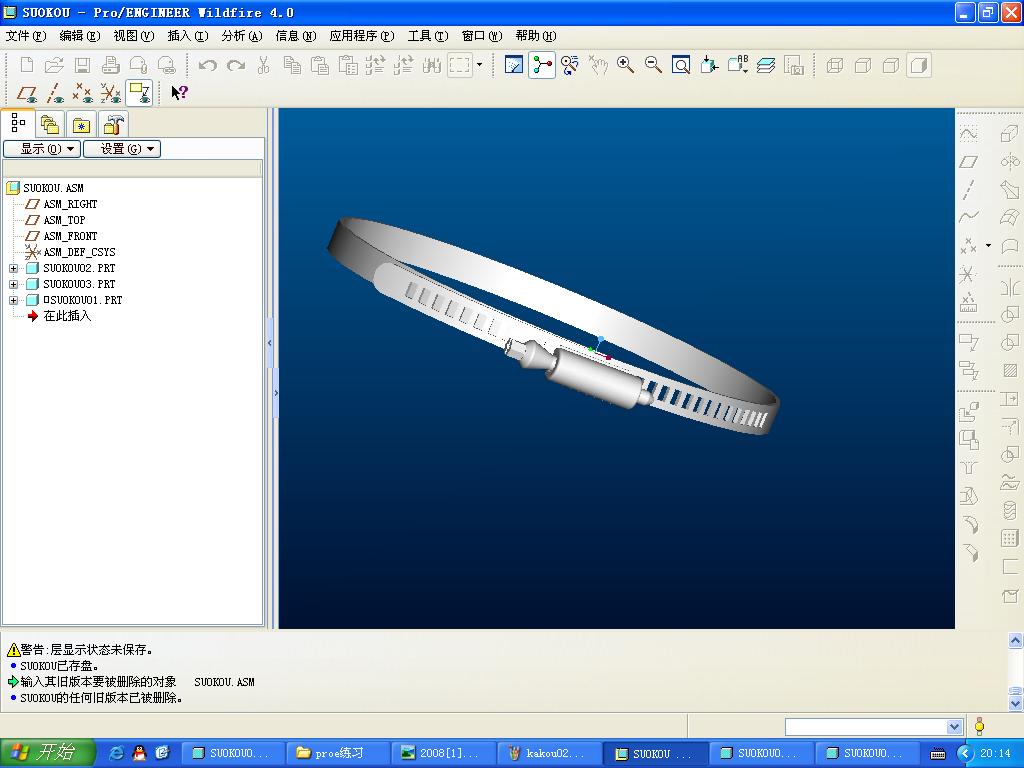Click the Undo arrow icon

tap(208, 65)
